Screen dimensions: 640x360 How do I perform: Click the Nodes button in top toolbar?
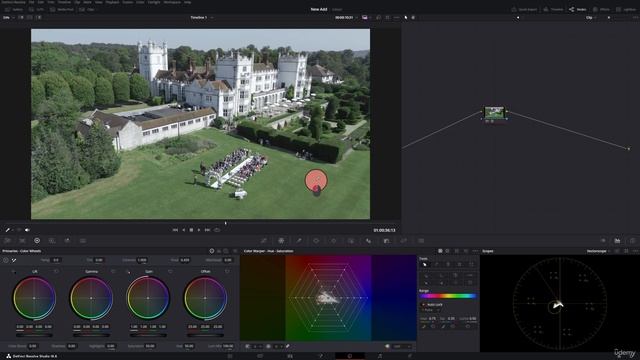[578, 9]
